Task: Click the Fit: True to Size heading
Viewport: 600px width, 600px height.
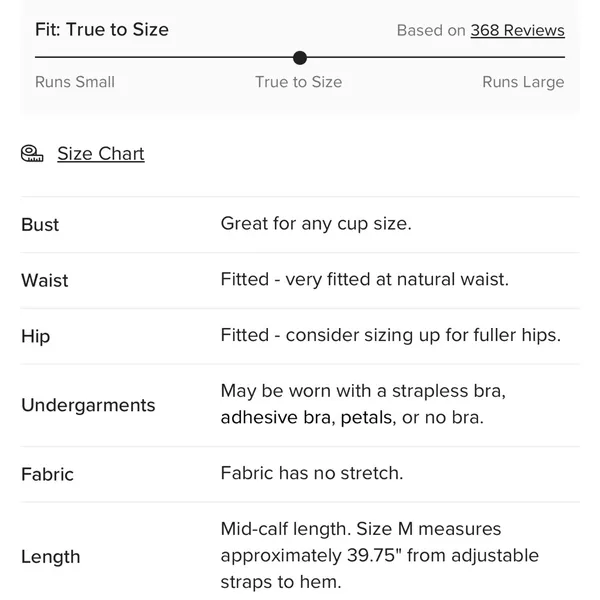Action: point(102,29)
